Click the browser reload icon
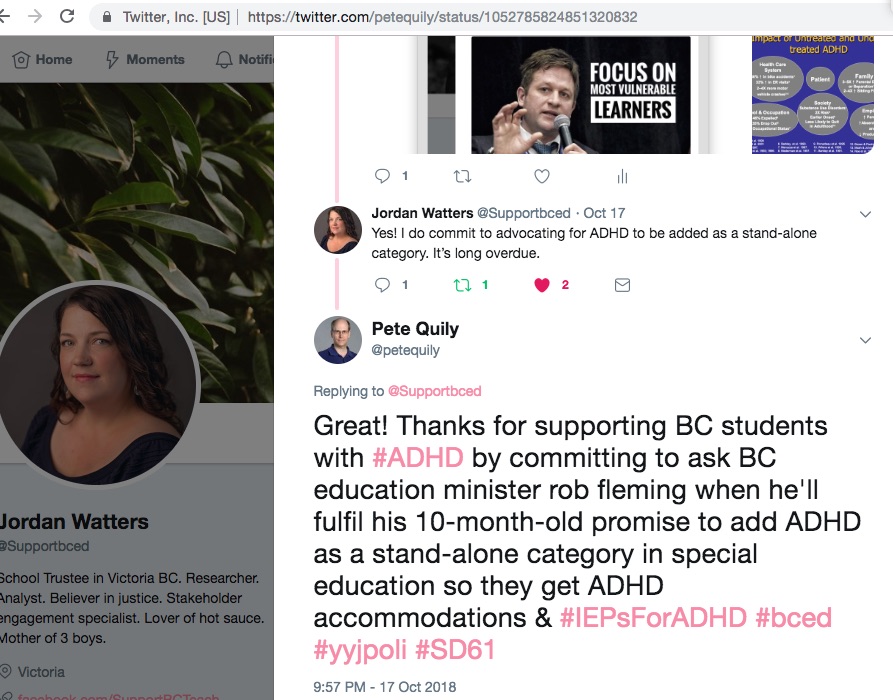This screenshot has width=893, height=700. point(67,17)
